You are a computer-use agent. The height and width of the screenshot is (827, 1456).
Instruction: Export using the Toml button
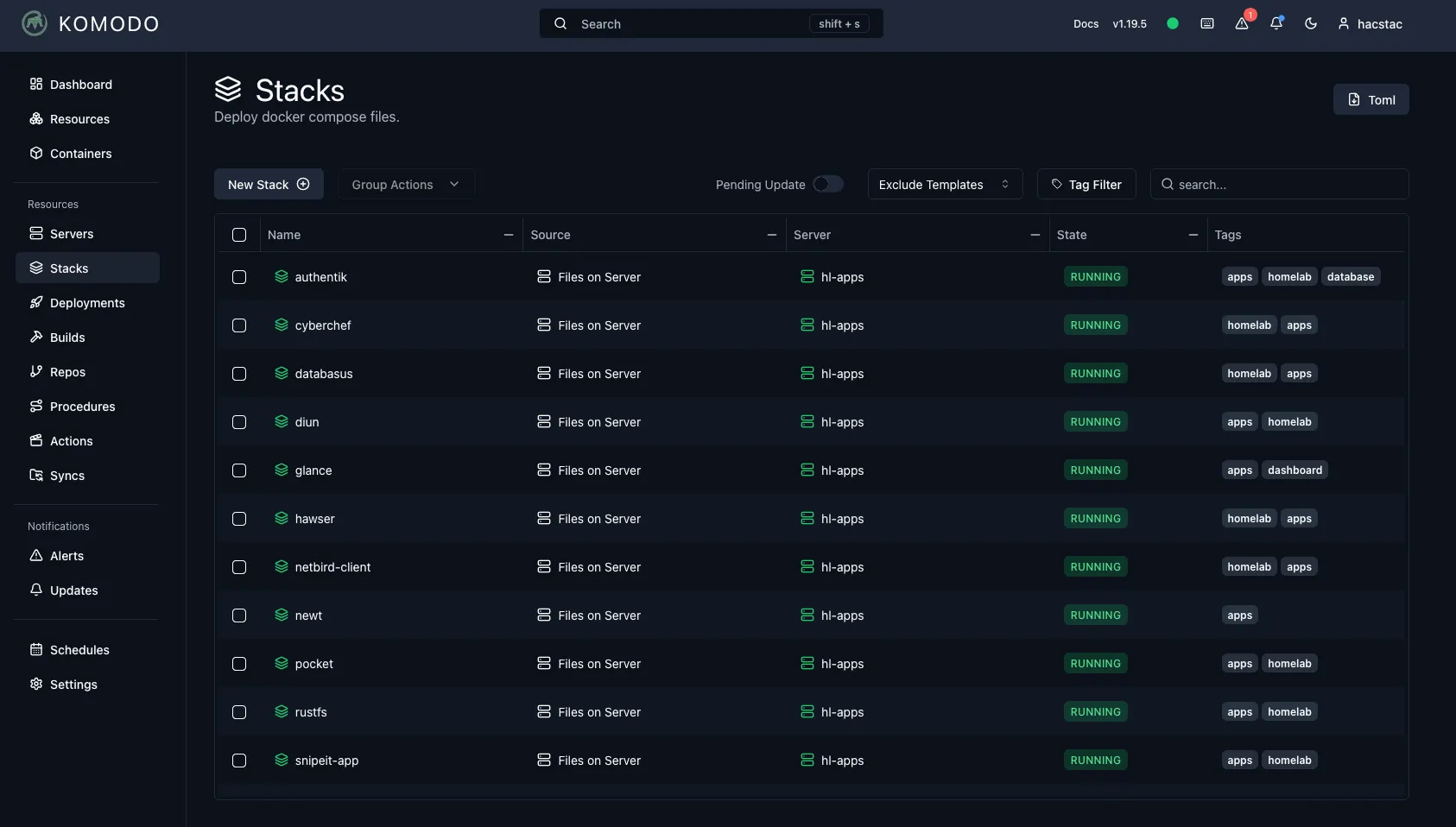click(1371, 99)
